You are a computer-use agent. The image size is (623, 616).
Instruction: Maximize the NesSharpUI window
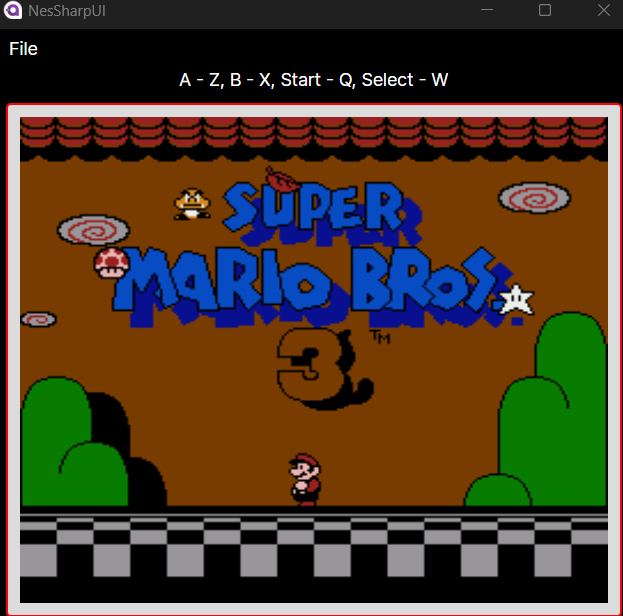point(545,10)
